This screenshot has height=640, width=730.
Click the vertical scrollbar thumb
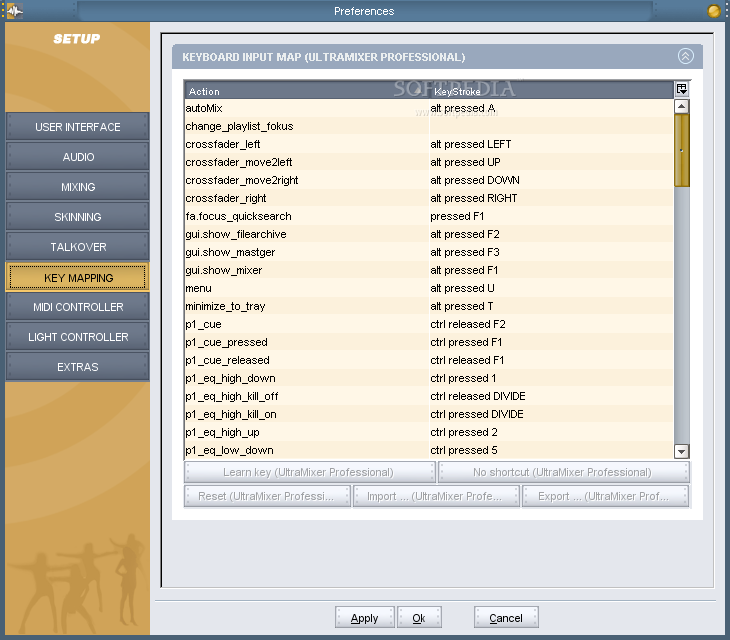pos(682,150)
